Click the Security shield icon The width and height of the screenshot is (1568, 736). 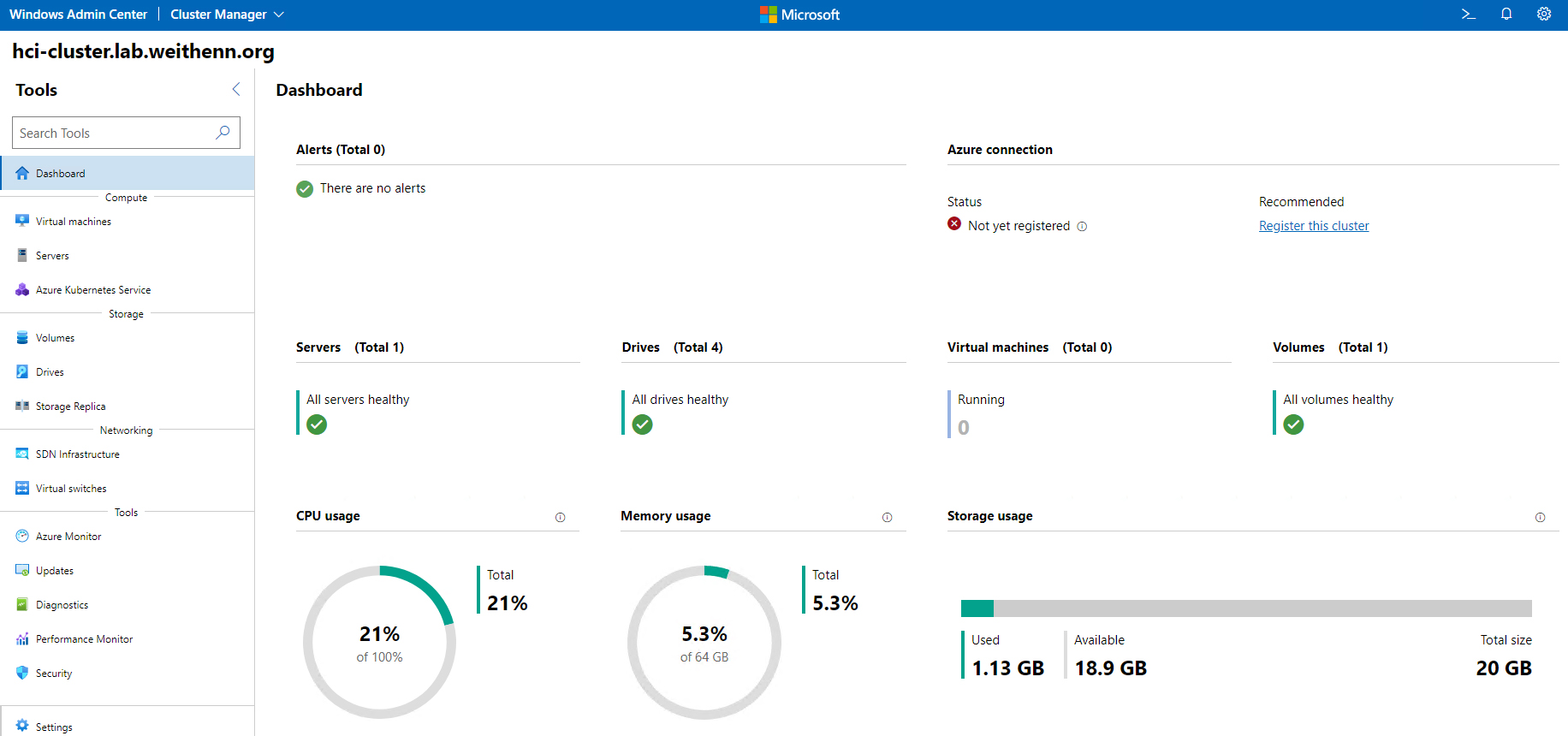22,673
